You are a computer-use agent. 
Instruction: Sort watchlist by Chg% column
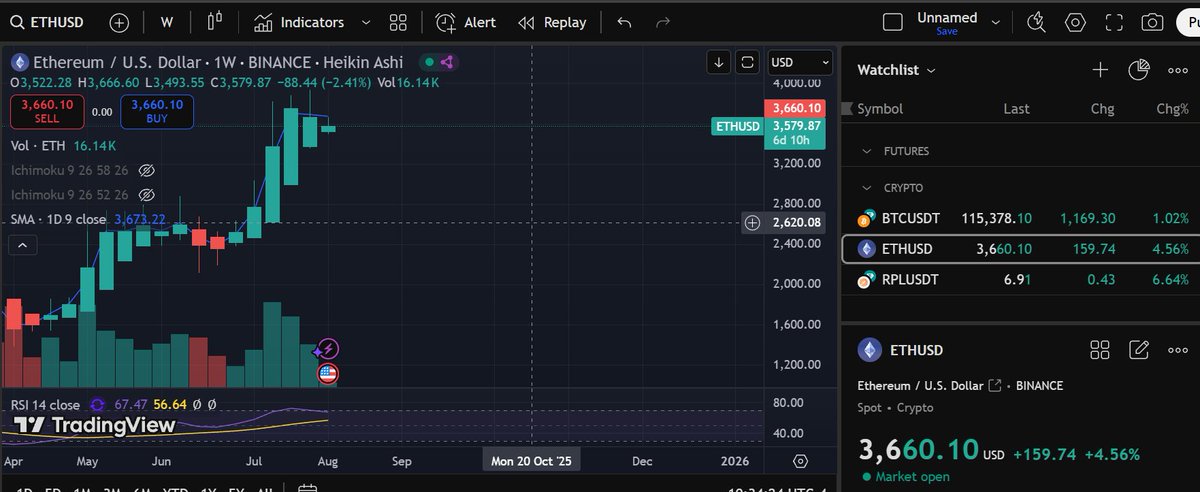[x=1172, y=108]
